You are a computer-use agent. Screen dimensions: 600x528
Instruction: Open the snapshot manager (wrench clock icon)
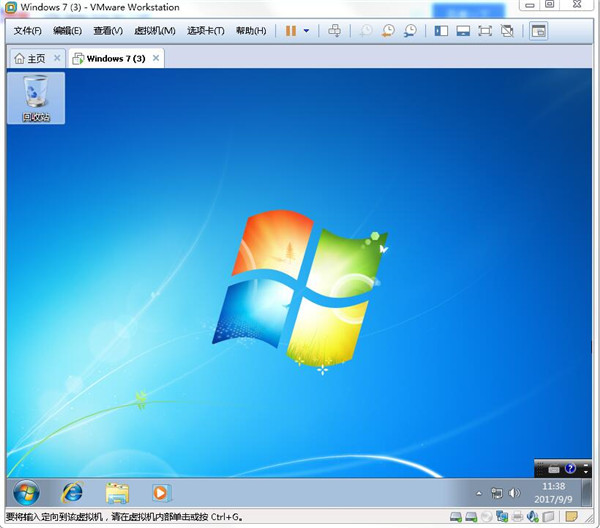[410, 31]
